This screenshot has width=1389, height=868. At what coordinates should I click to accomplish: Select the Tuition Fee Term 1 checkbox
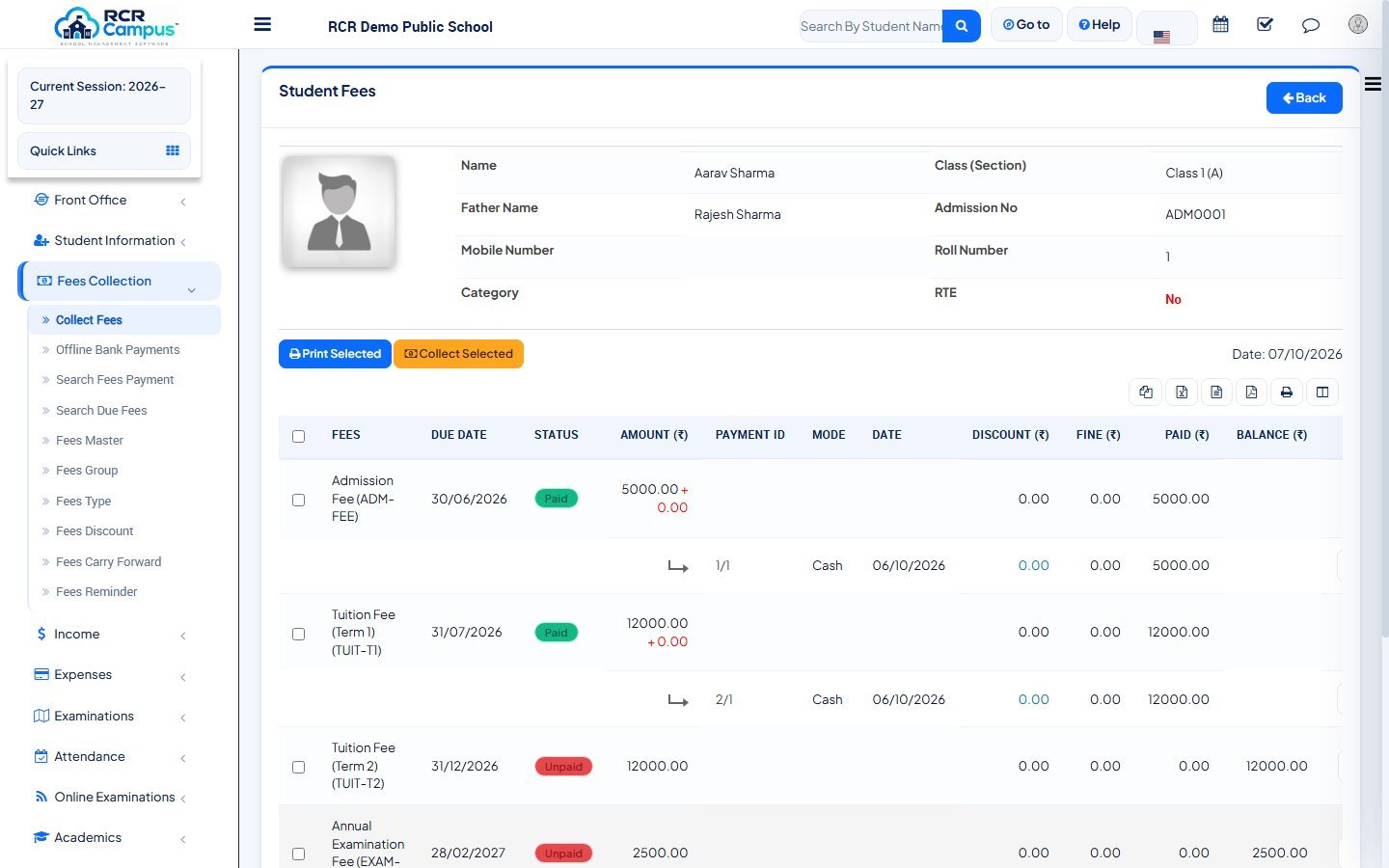(298, 634)
